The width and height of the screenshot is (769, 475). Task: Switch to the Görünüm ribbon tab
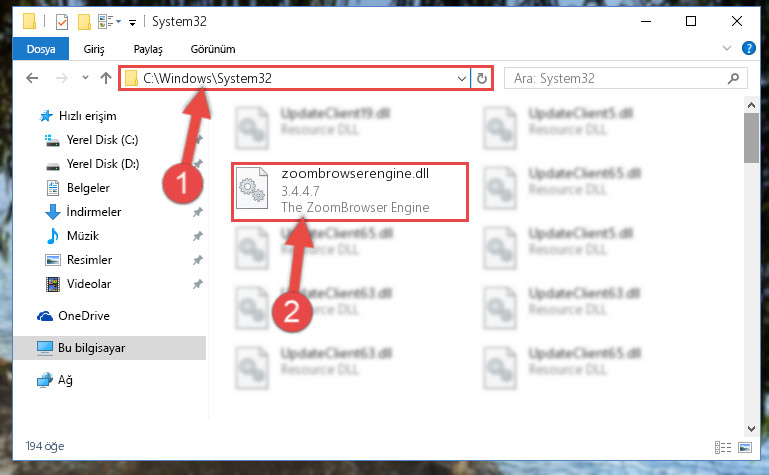(213, 49)
